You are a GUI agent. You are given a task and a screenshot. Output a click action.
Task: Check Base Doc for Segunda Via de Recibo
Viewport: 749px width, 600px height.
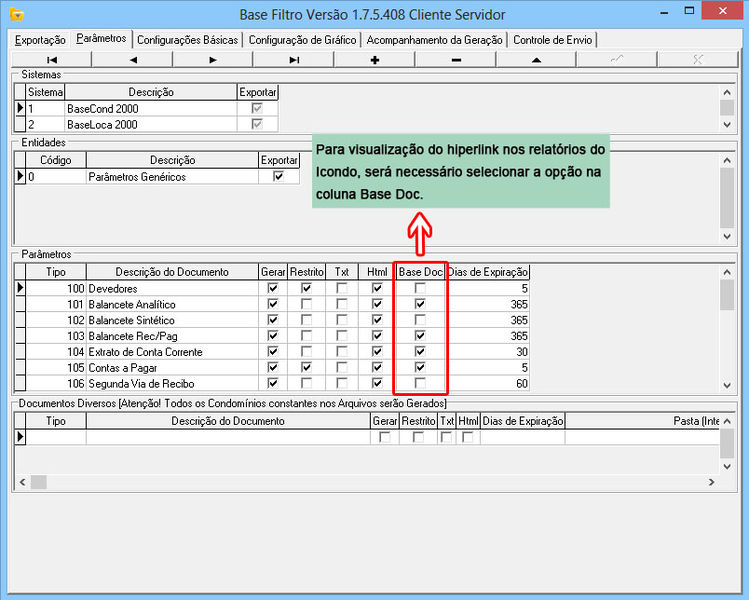[420, 384]
